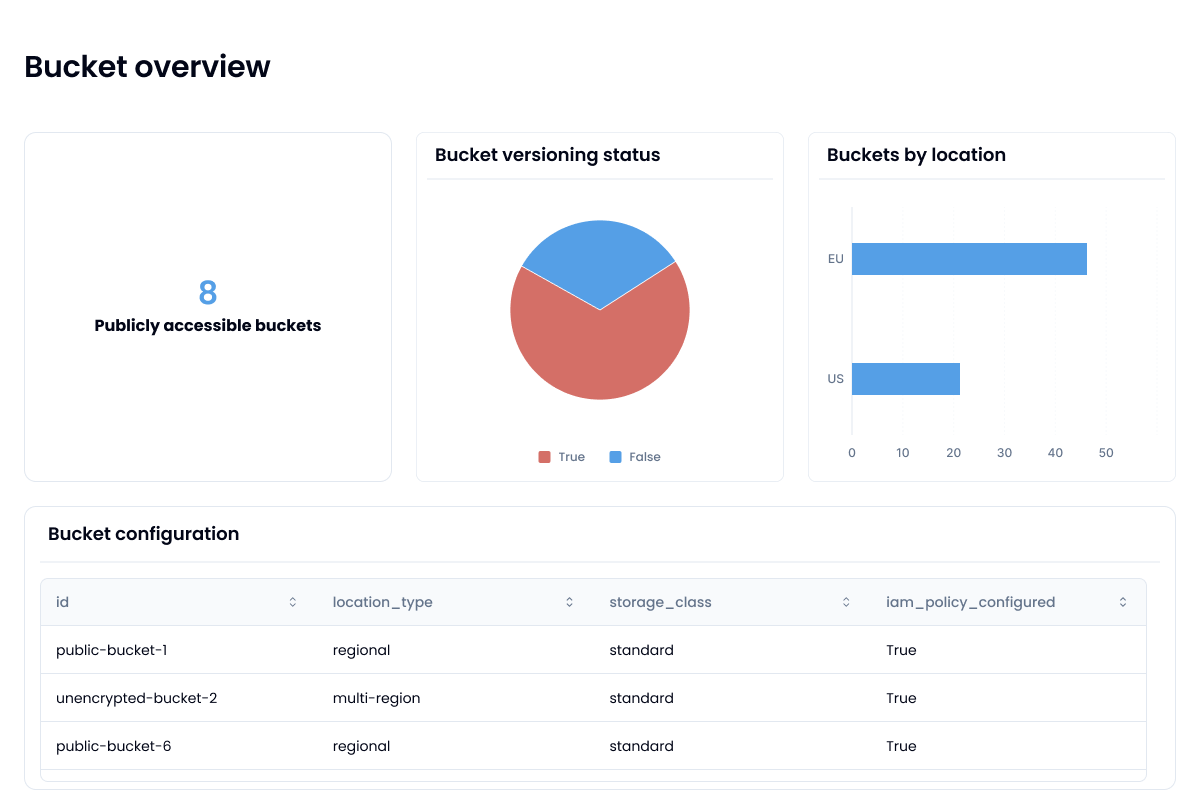
Task: Click the US bar in the location chart
Action: click(x=905, y=378)
